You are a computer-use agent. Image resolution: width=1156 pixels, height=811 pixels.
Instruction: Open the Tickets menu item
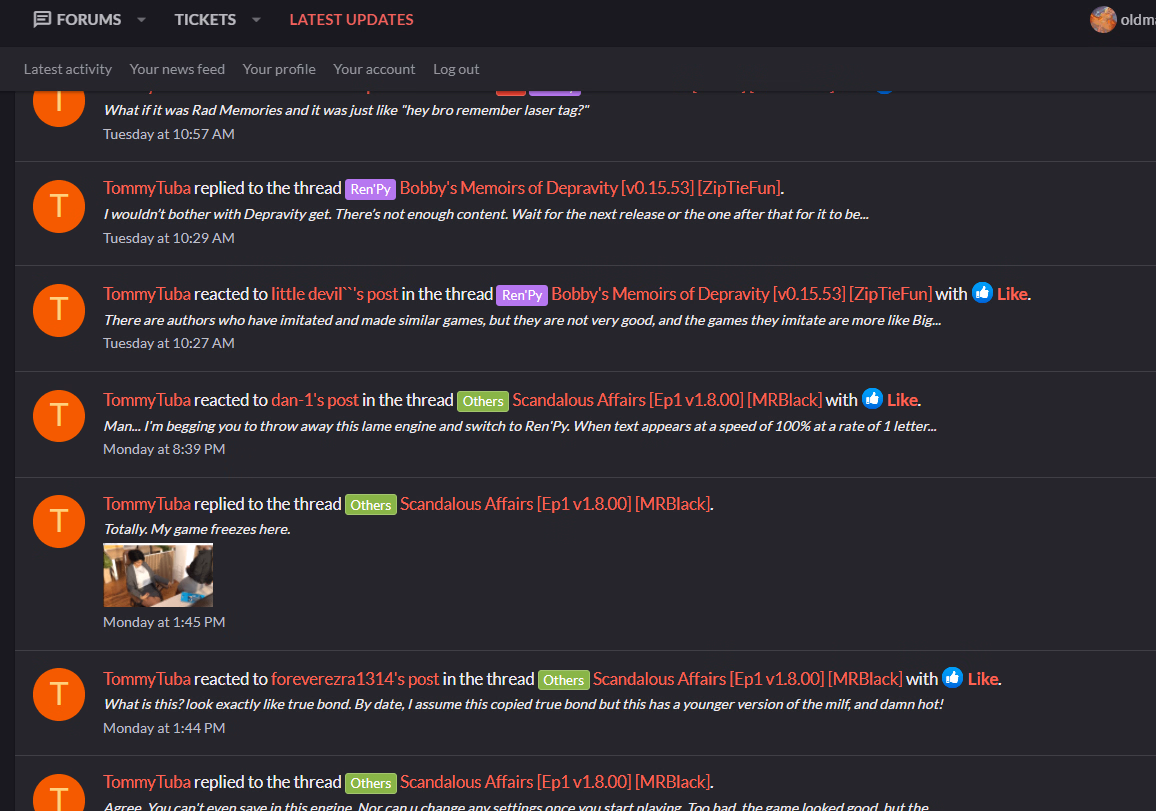[x=205, y=20]
